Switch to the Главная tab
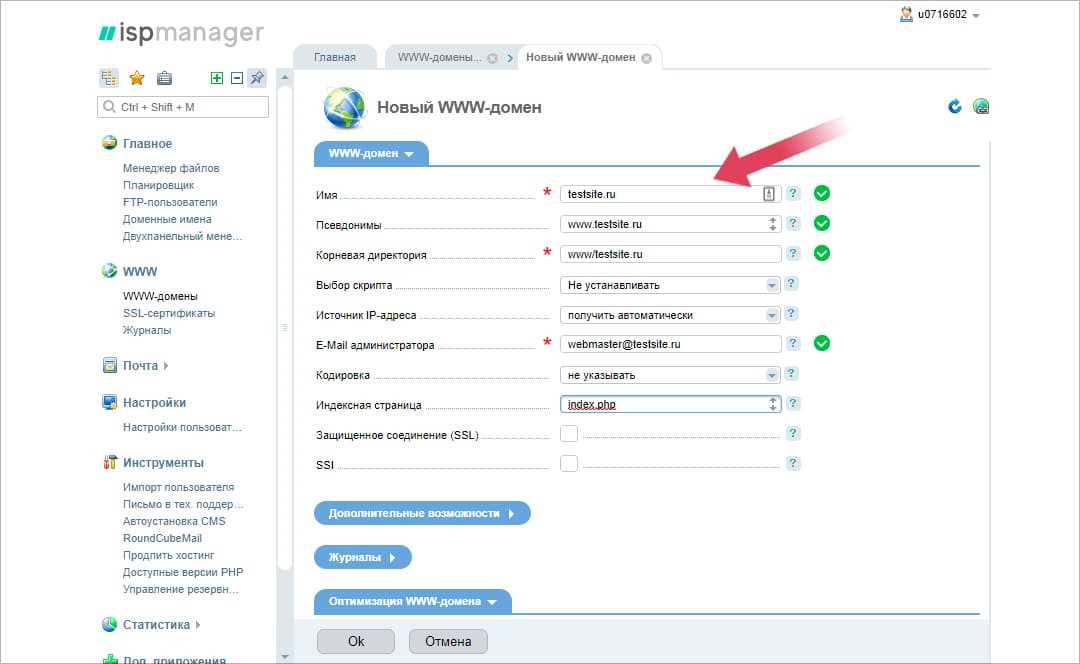This screenshot has width=1080, height=664. tap(335, 57)
